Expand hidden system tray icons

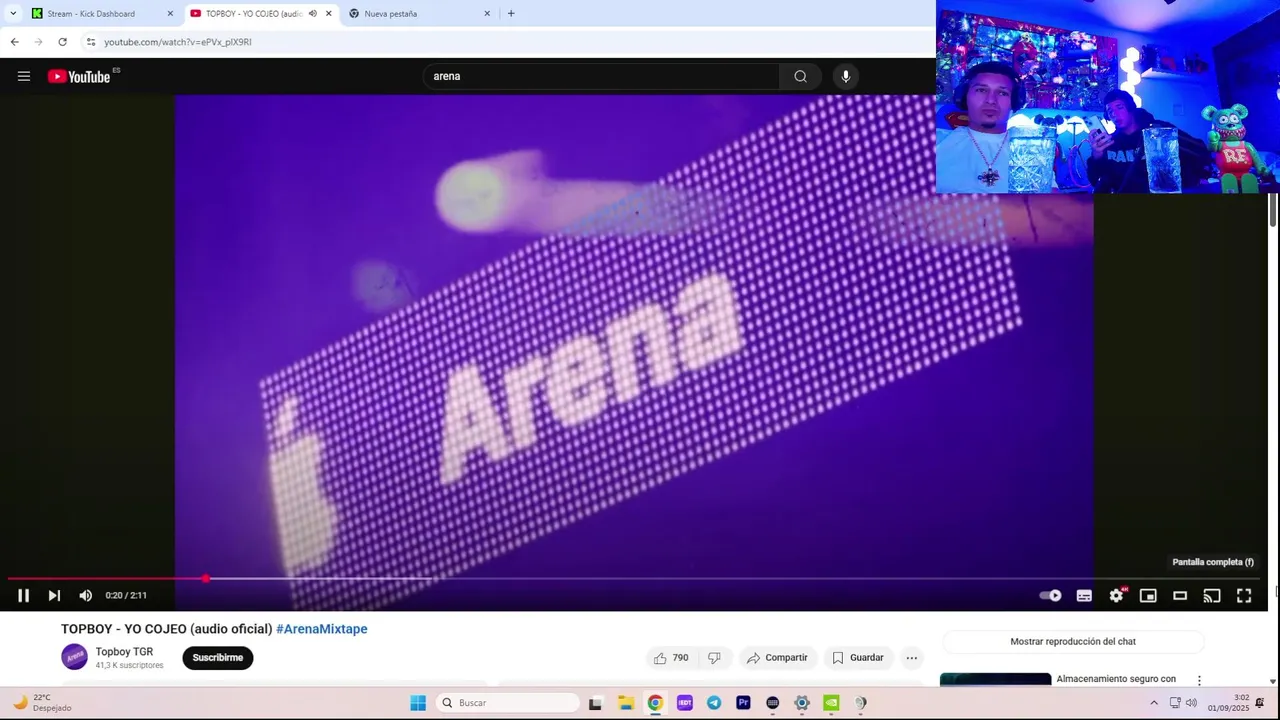(1153, 703)
